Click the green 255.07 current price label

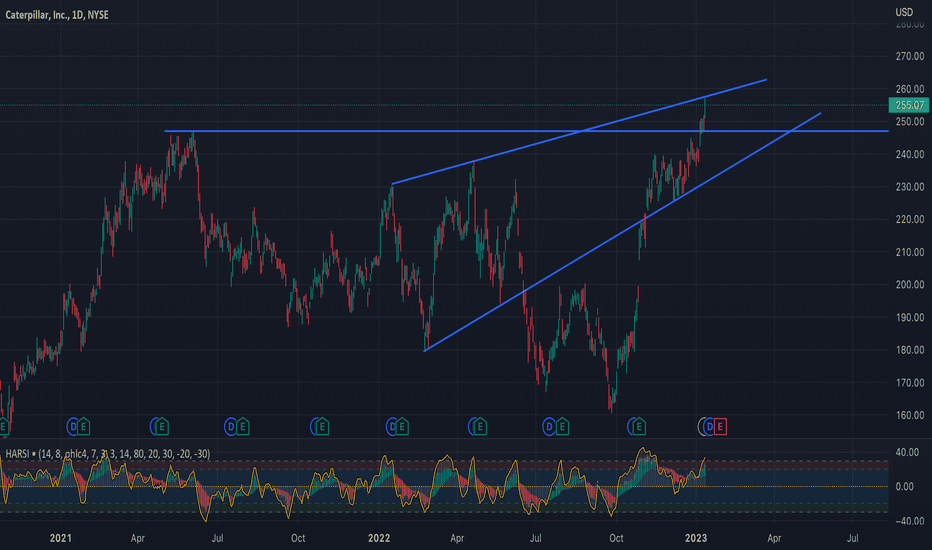[x=909, y=105]
